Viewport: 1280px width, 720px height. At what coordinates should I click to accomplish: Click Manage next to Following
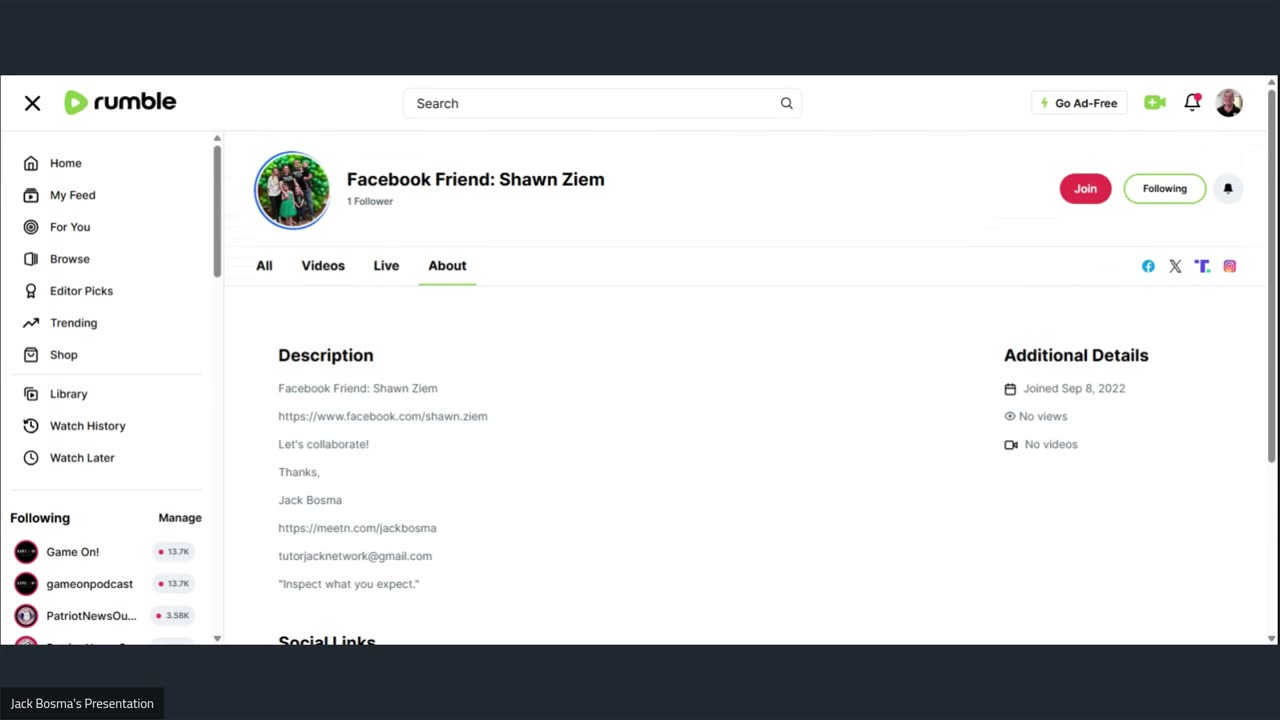pos(180,518)
